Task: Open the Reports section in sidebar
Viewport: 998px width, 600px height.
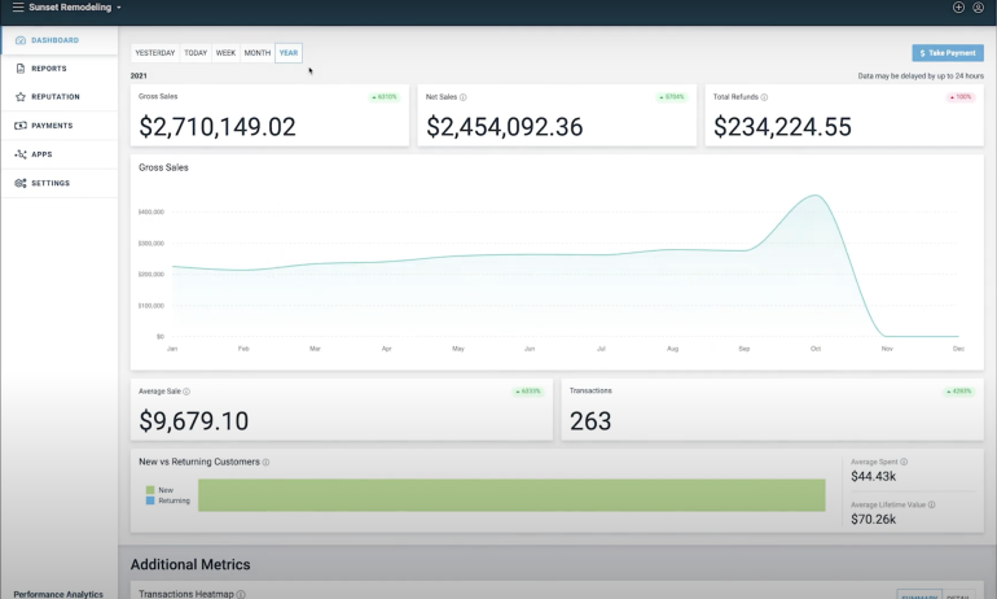Action: click(x=45, y=67)
